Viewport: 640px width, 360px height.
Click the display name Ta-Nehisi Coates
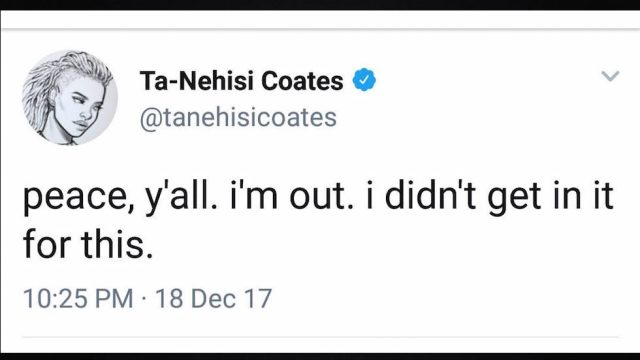pos(241,80)
